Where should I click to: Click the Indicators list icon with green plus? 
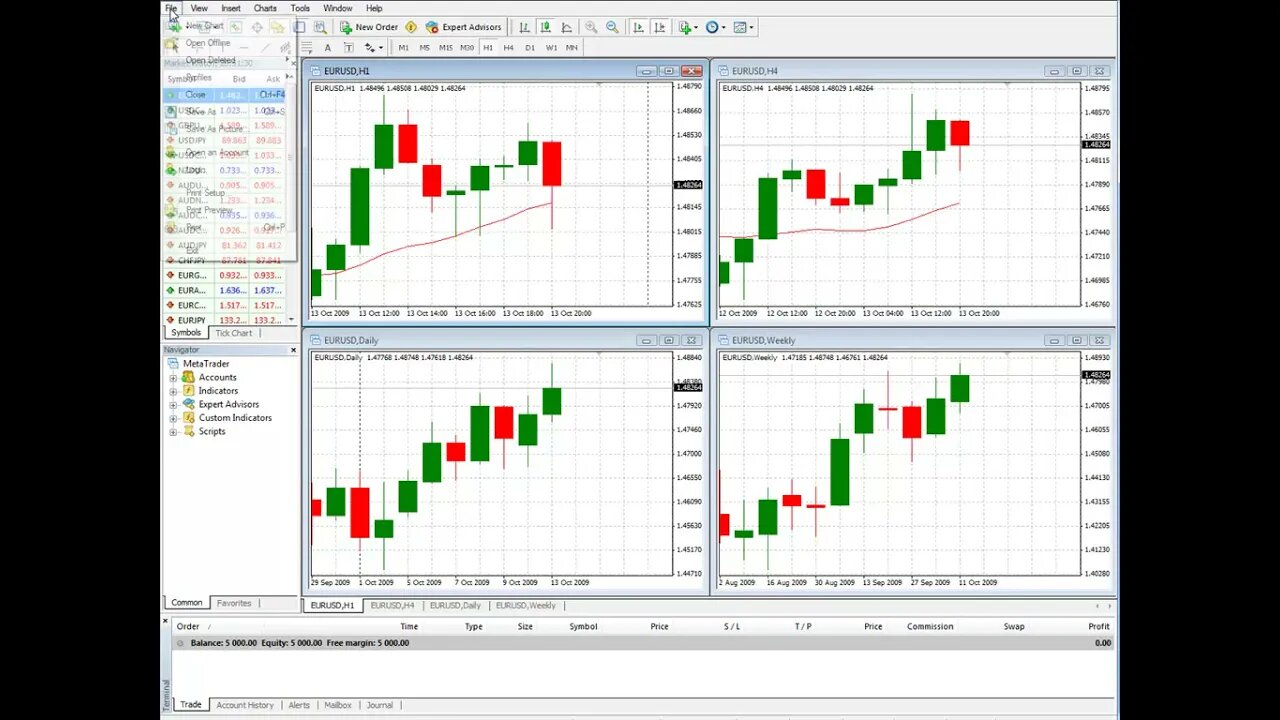click(x=685, y=27)
